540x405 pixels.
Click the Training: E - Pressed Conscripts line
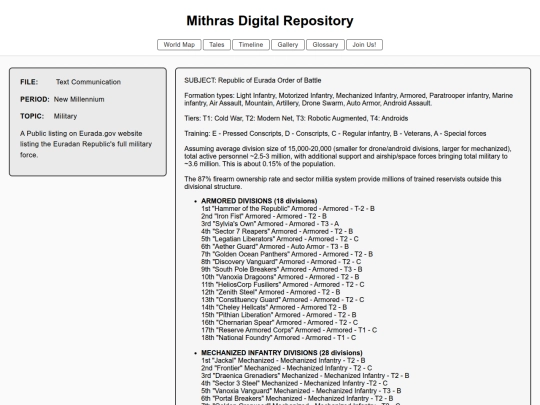pyautogui.click(x=335, y=133)
